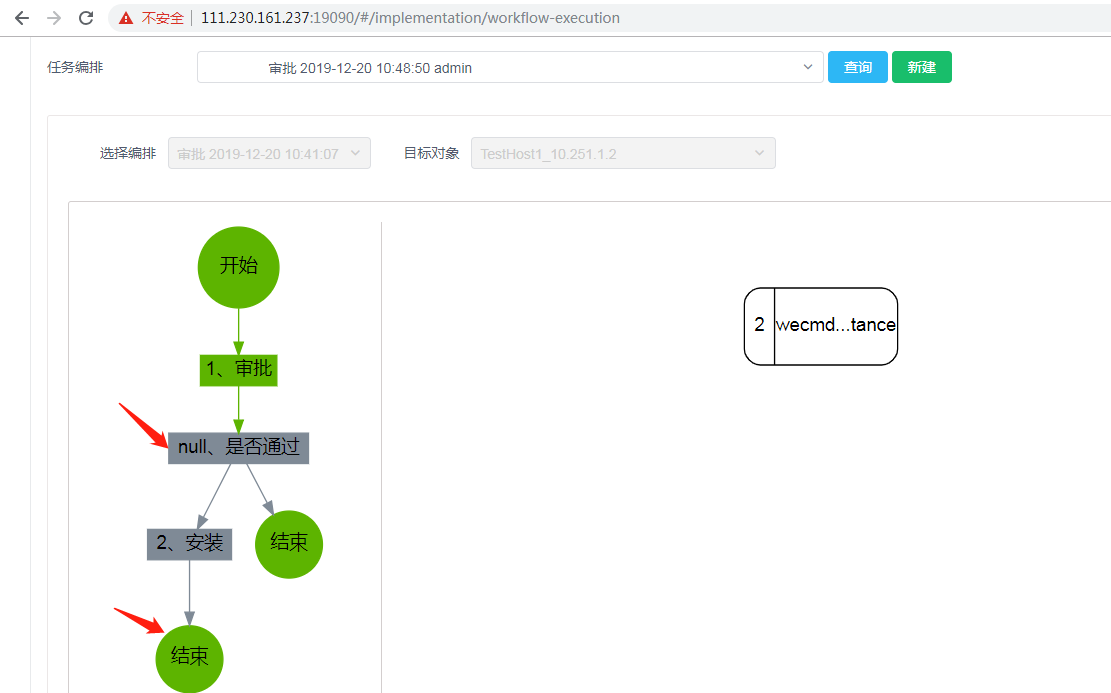
Task: Click the browser forward arrow
Action: [54, 18]
